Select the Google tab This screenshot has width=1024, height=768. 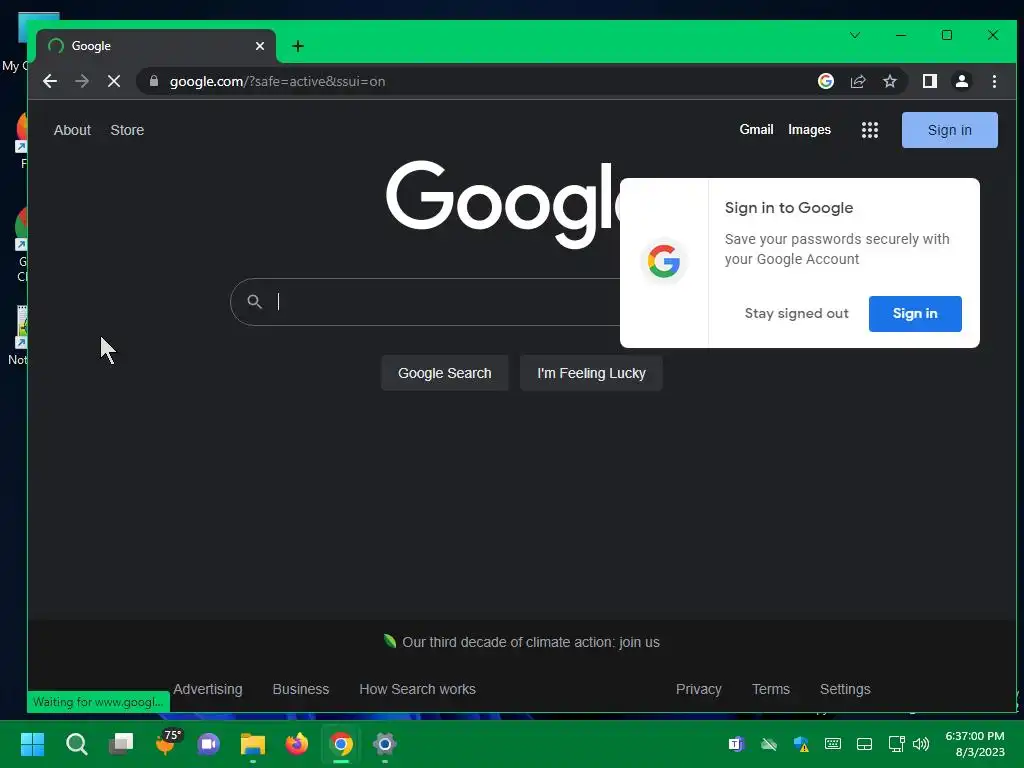pos(156,46)
